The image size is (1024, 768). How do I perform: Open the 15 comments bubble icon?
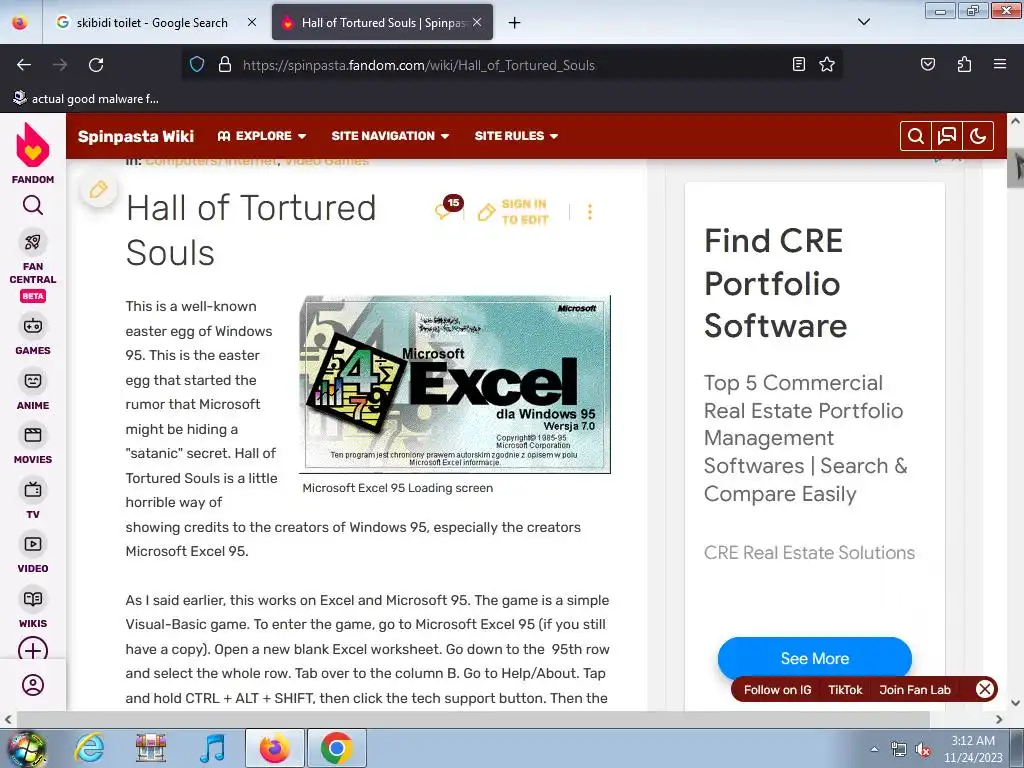[x=448, y=208]
